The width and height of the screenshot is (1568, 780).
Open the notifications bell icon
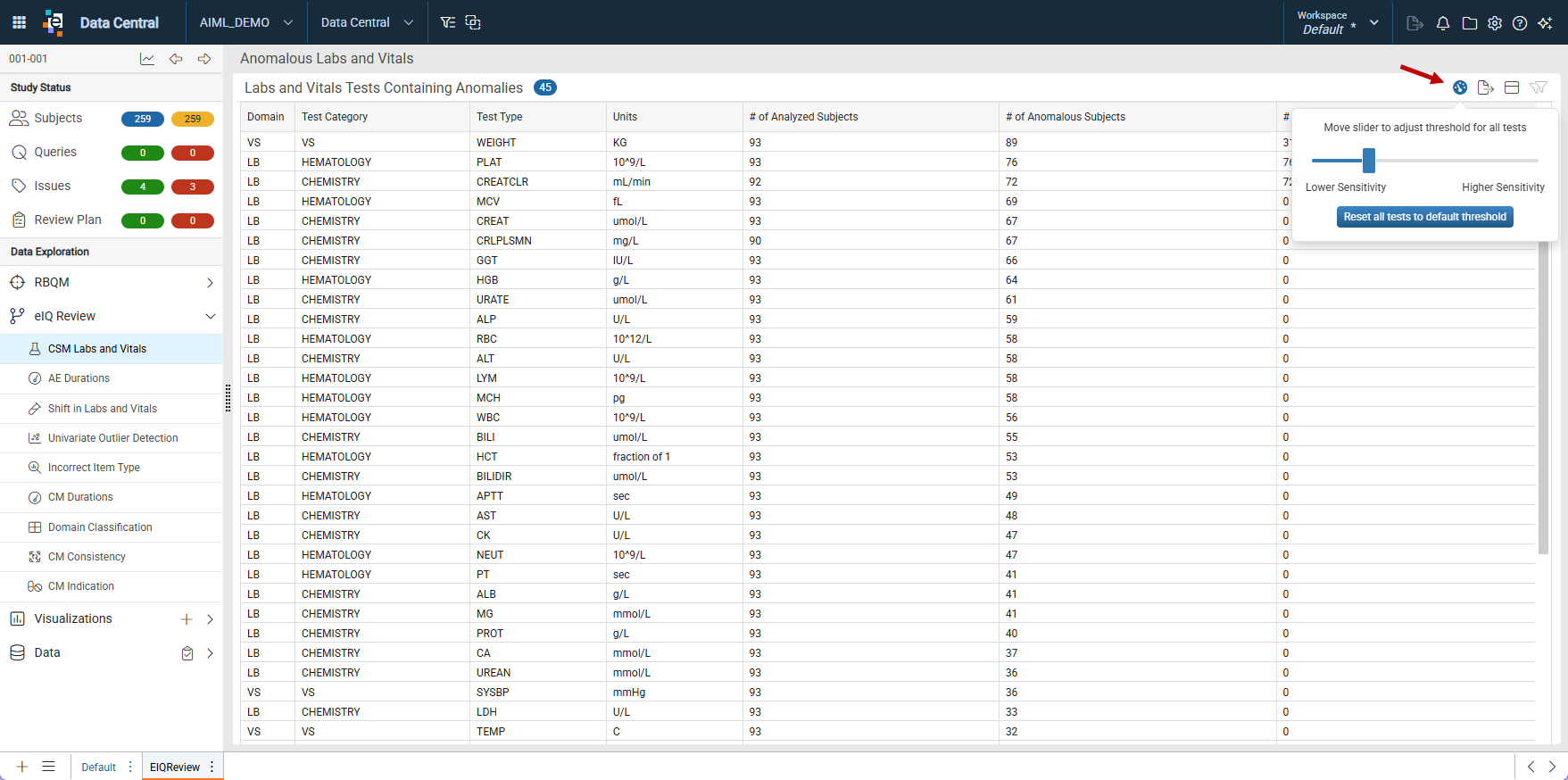1443,23
